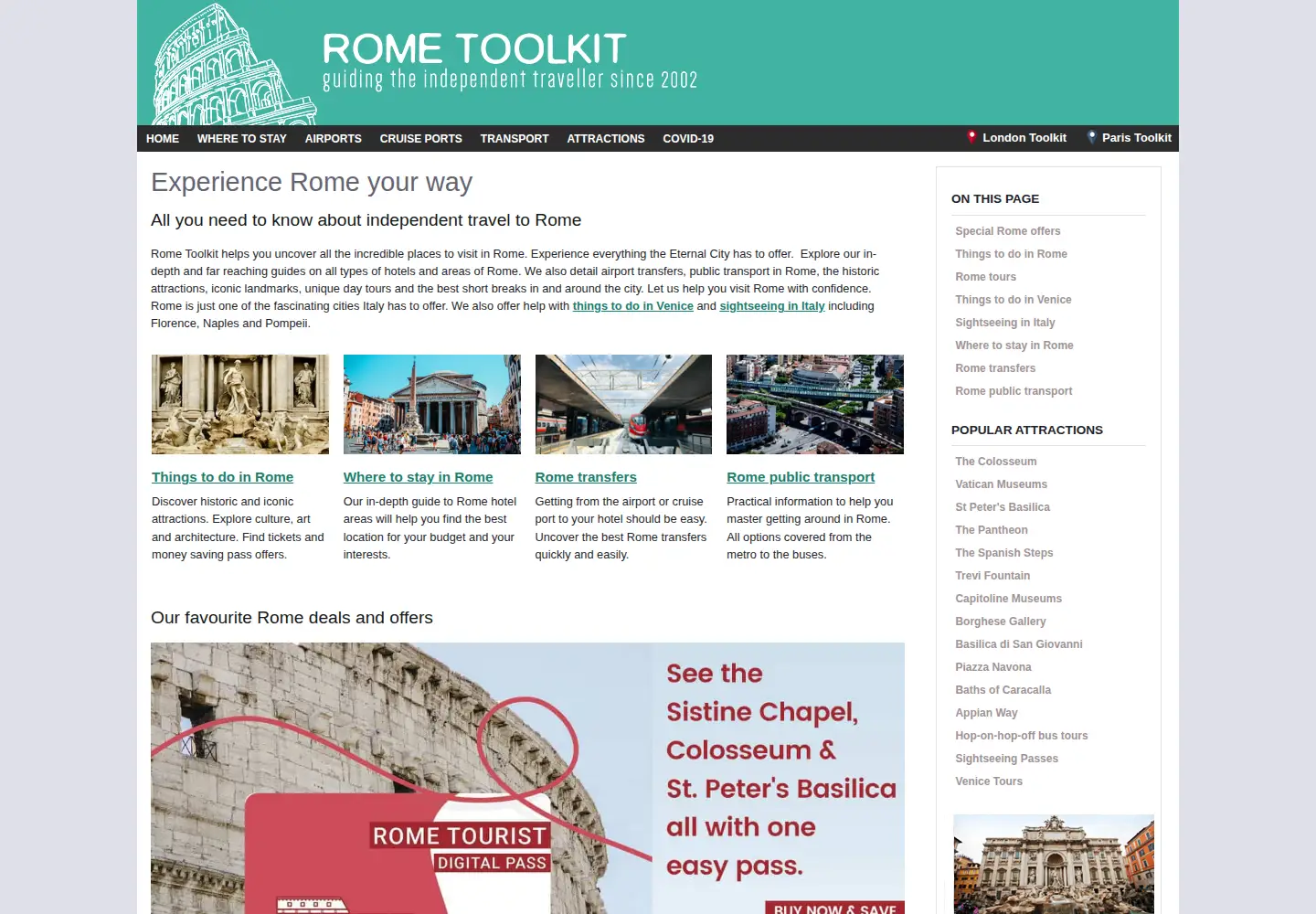Open Baths of Caracalla link
1316x914 pixels.
[x=1003, y=690]
